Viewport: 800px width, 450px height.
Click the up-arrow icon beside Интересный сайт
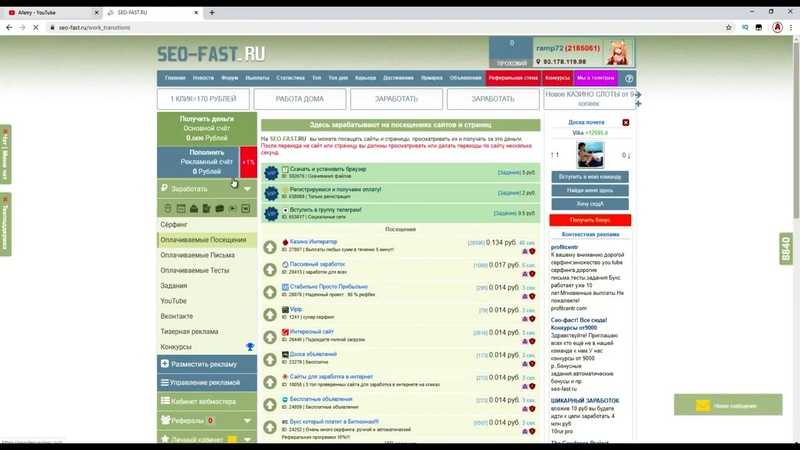[270, 337]
